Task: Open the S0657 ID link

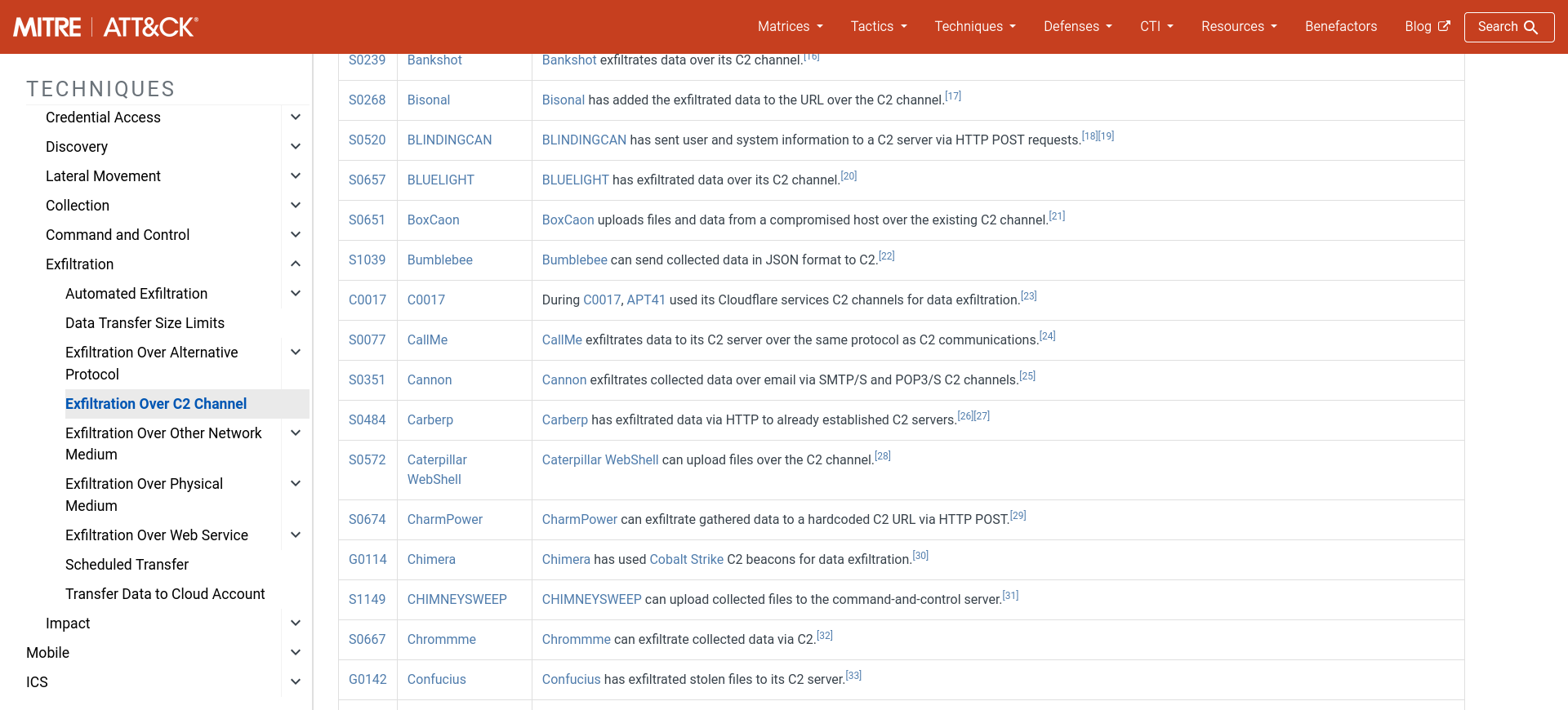Action: coord(367,180)
